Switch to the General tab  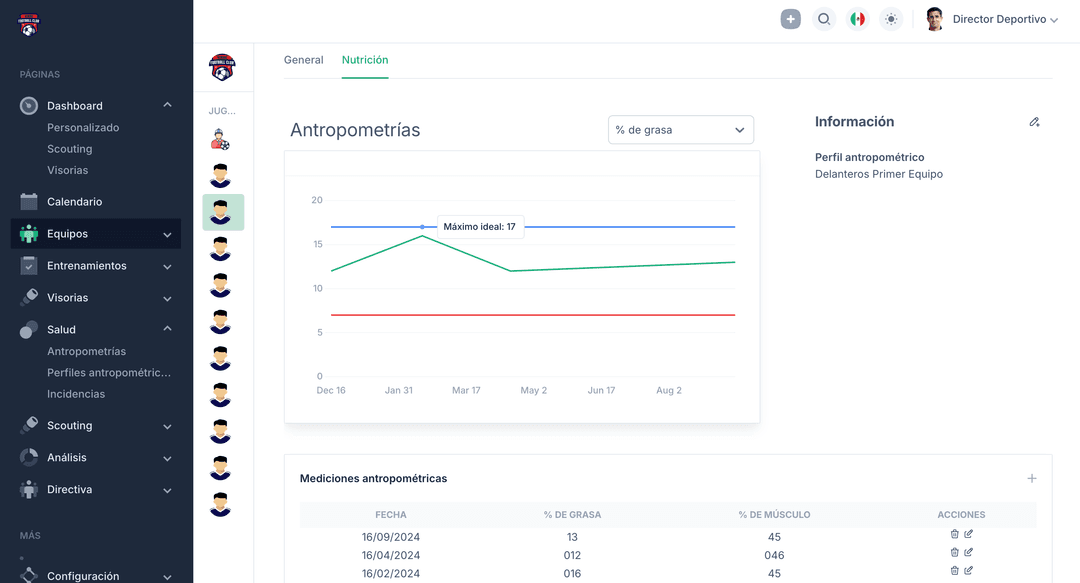point(303,60)
